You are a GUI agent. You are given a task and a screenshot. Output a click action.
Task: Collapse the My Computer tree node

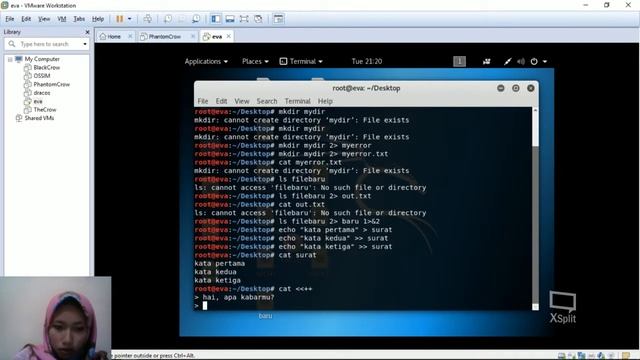pos(10,59)
